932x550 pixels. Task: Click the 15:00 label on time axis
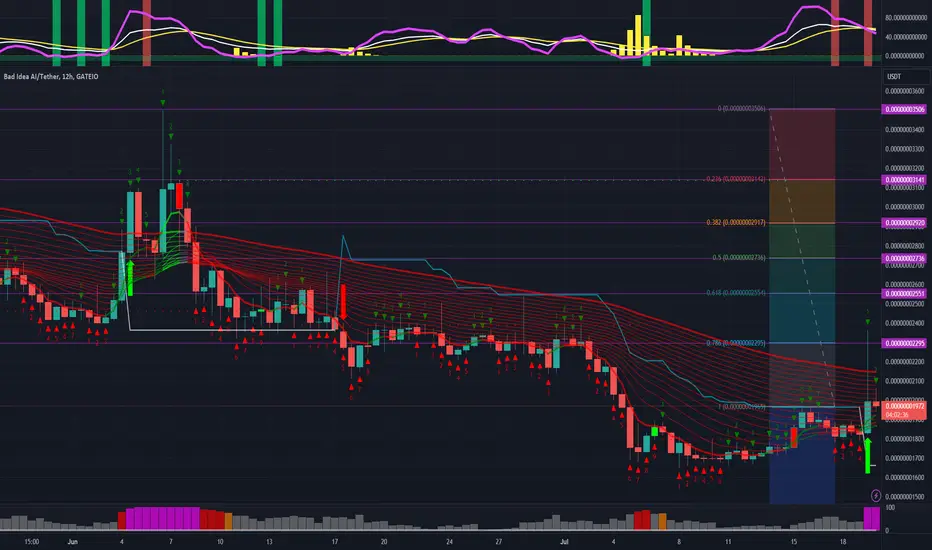pyautogui.click(x=32, y=542)
